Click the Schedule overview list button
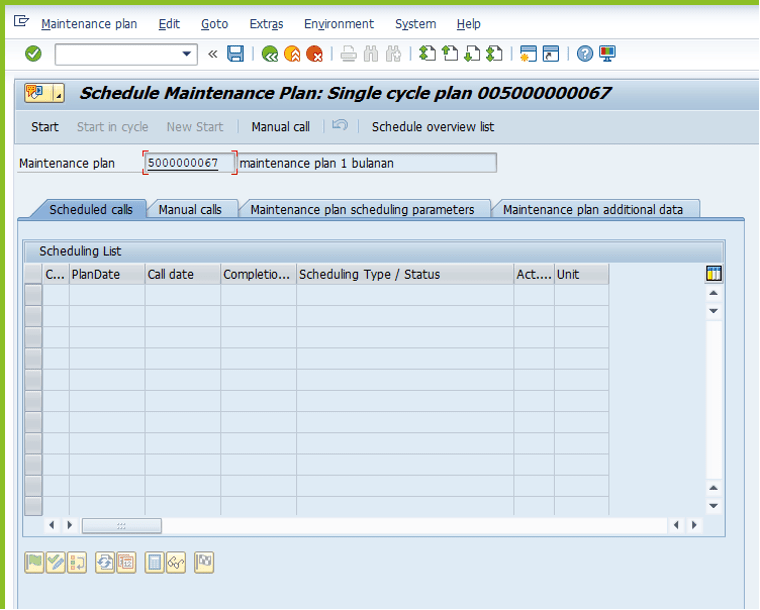Screen dimensions: 760x610 [x=433, y=127]
